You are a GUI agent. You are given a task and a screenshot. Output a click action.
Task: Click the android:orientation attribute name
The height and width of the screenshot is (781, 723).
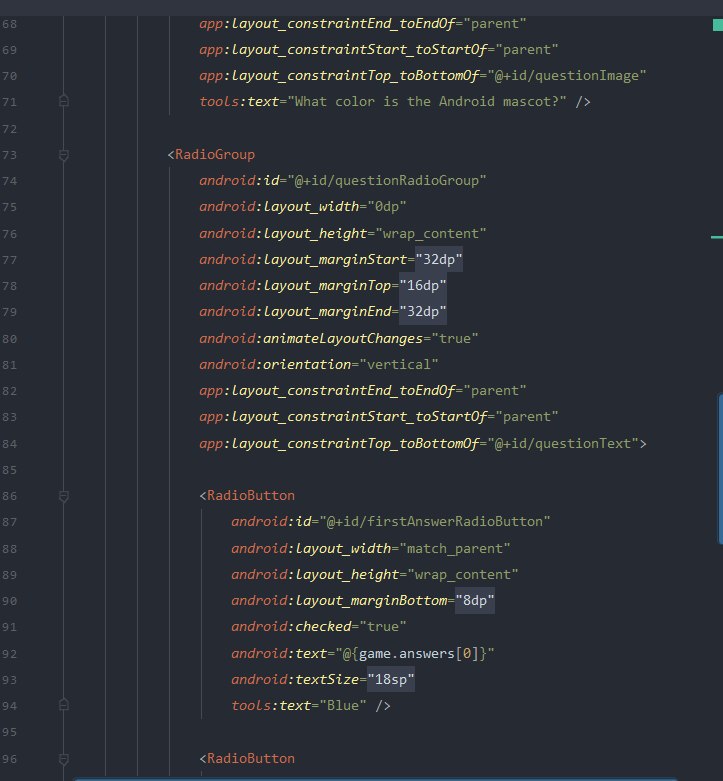(x=275, y=364)
